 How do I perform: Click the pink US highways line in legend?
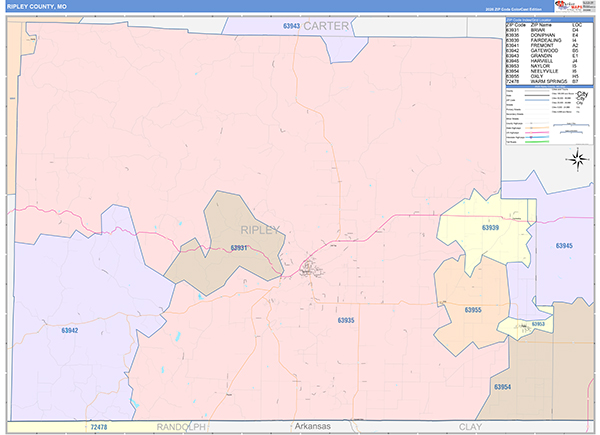pyautogui.click(x=537, y=133)
